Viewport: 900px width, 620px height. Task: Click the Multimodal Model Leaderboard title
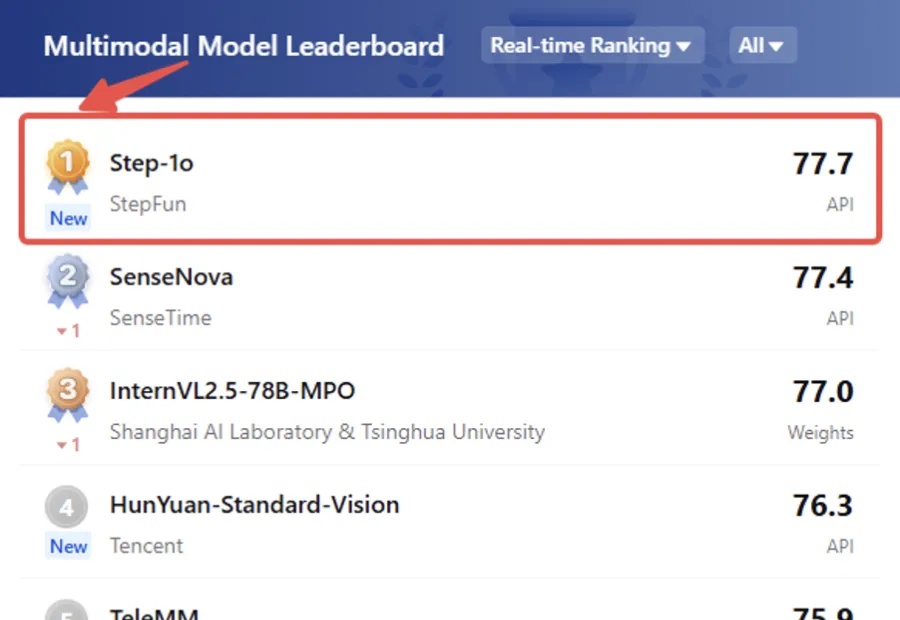pos(244,46)
